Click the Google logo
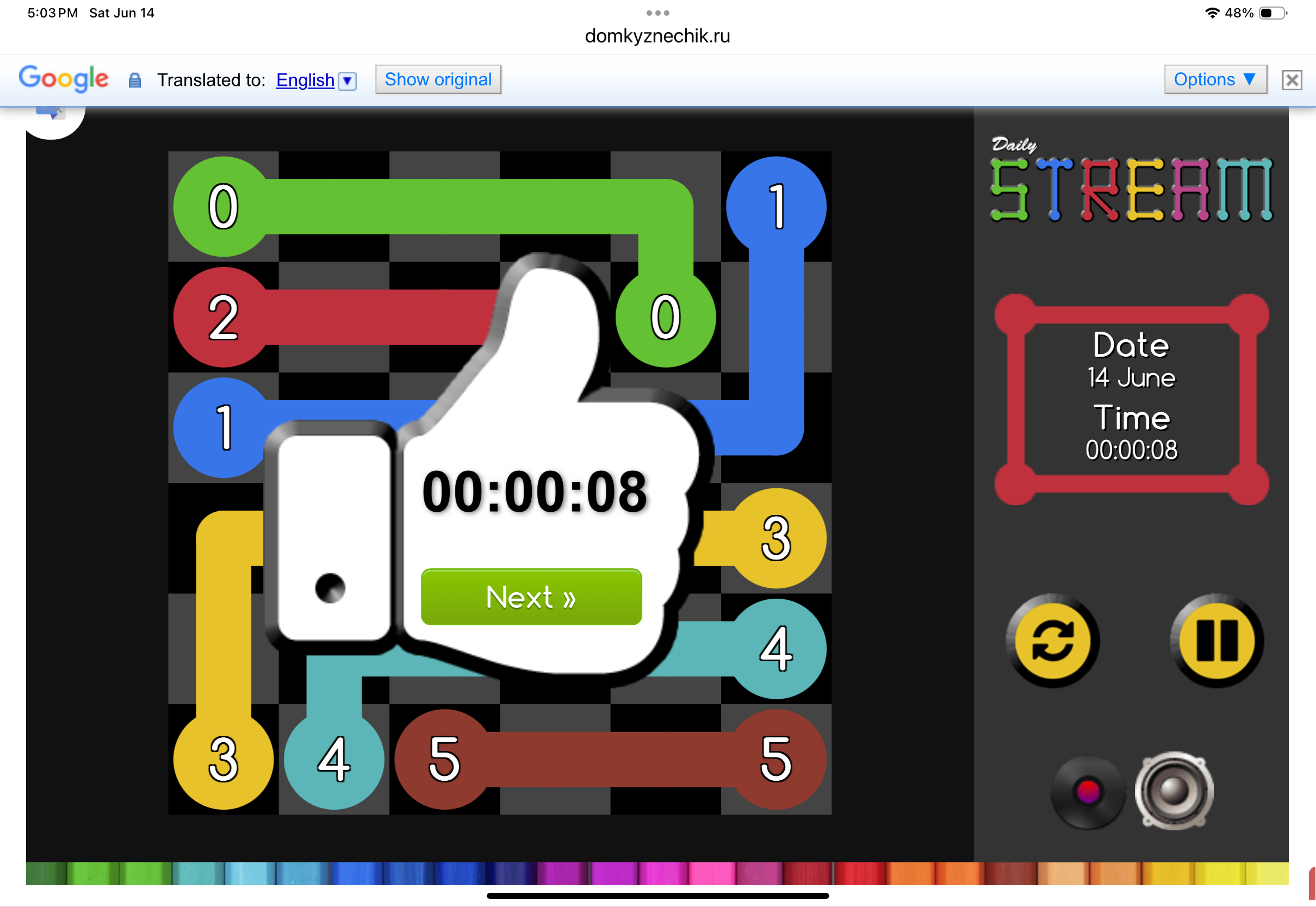 (63, 78)
